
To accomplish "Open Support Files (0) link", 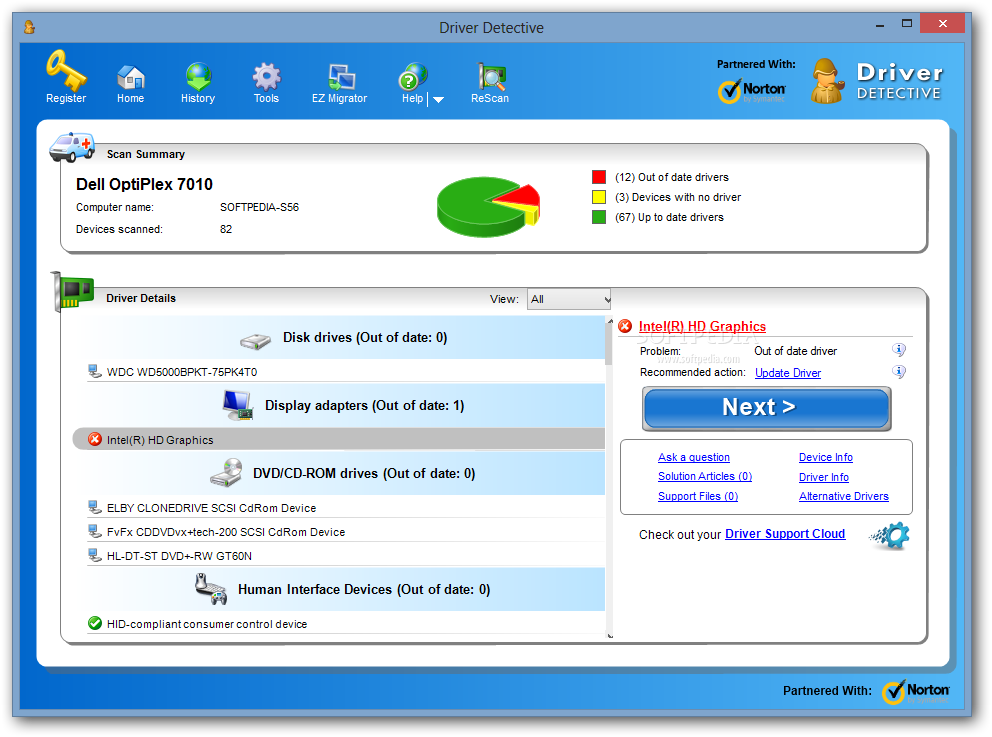I will click(698, 497).
